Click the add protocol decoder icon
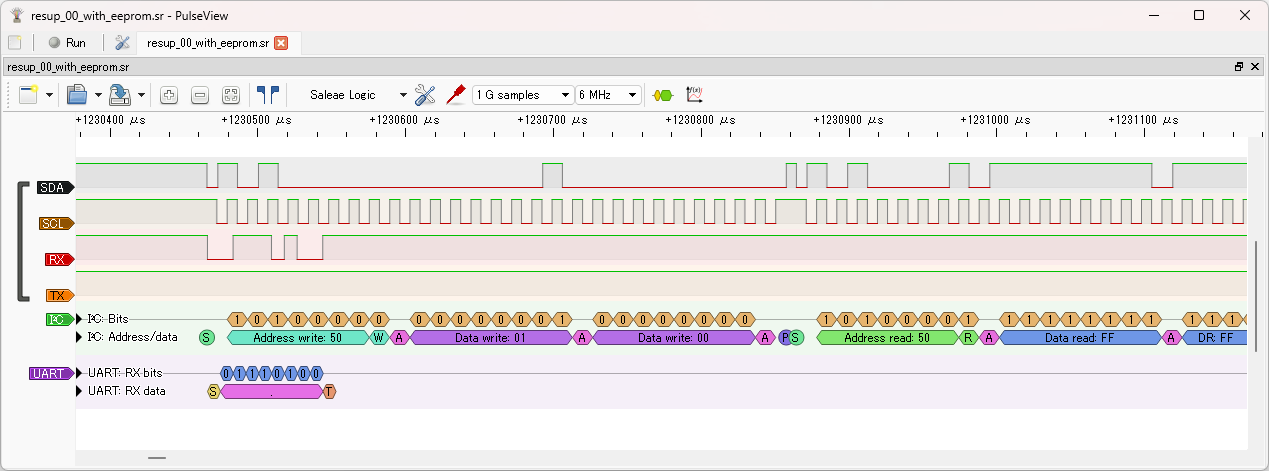The image size is (1269, 471). click(662, 95)
